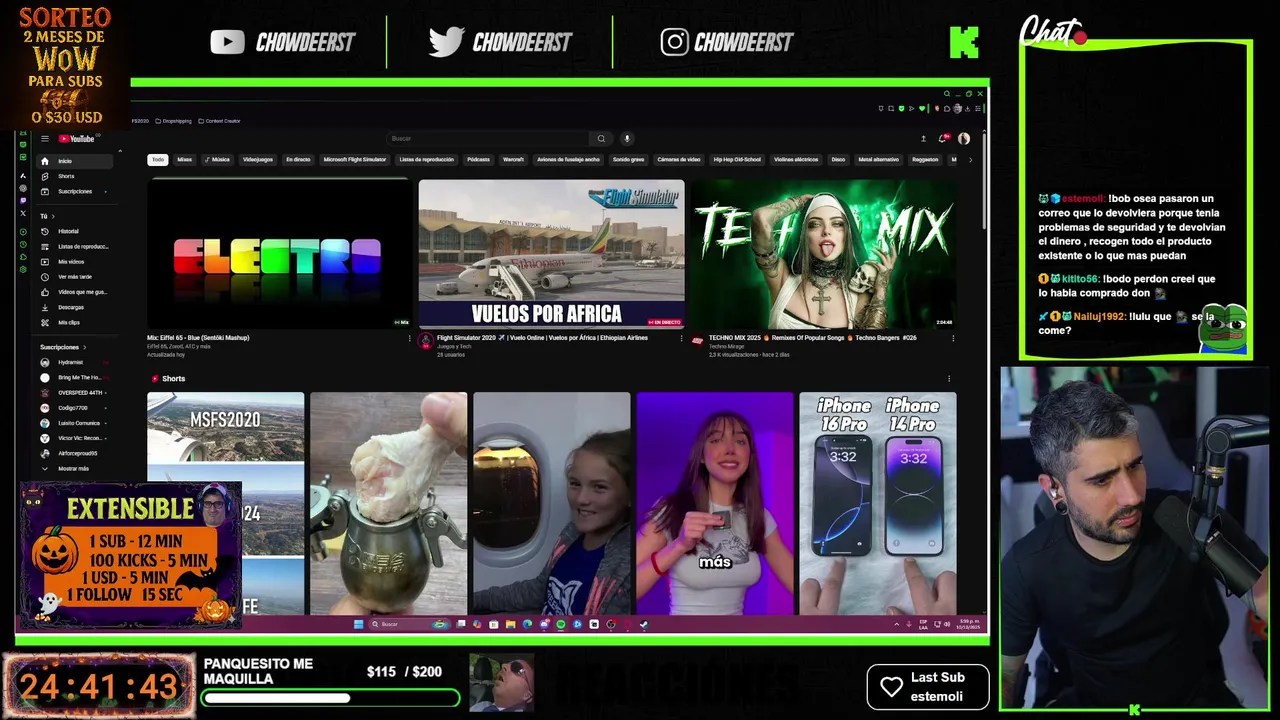
Task: Open the MSFS2020 short
Action: (226, 503)
